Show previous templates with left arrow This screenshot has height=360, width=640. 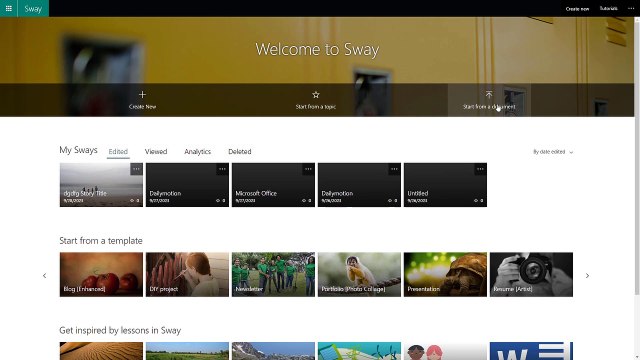(44, 276)
